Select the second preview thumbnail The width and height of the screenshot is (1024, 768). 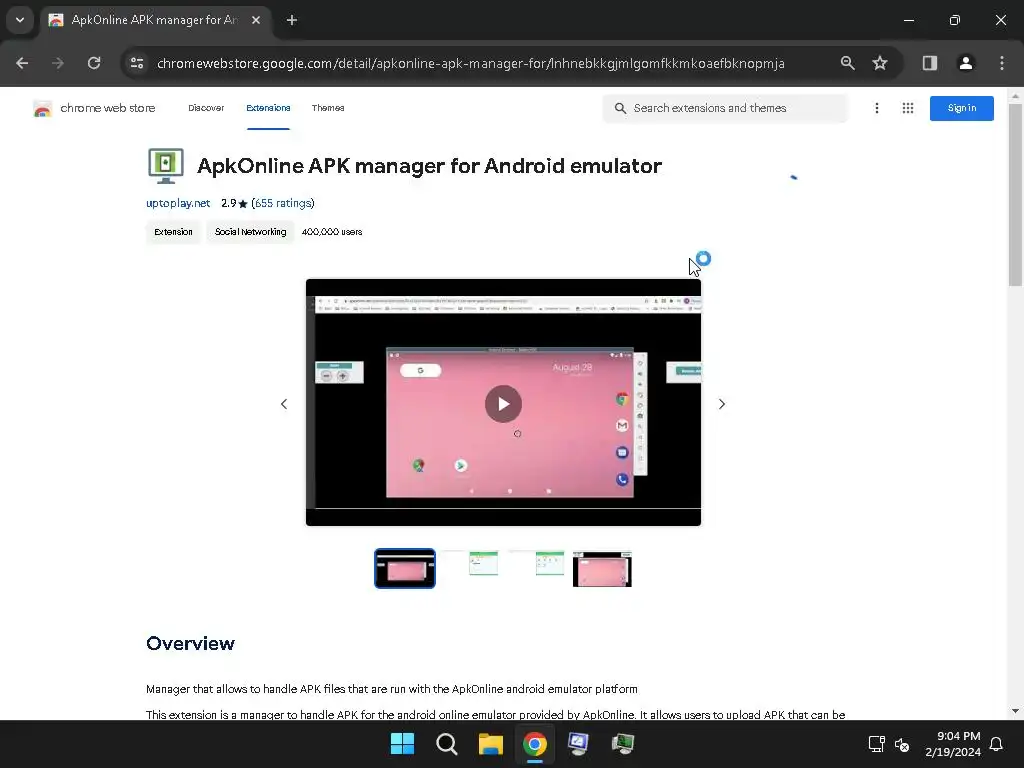(471, 564)
